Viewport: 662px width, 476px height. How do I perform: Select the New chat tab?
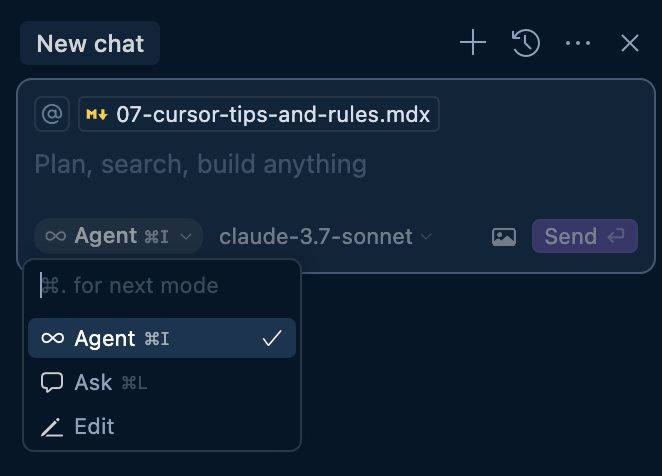point(90,43)
